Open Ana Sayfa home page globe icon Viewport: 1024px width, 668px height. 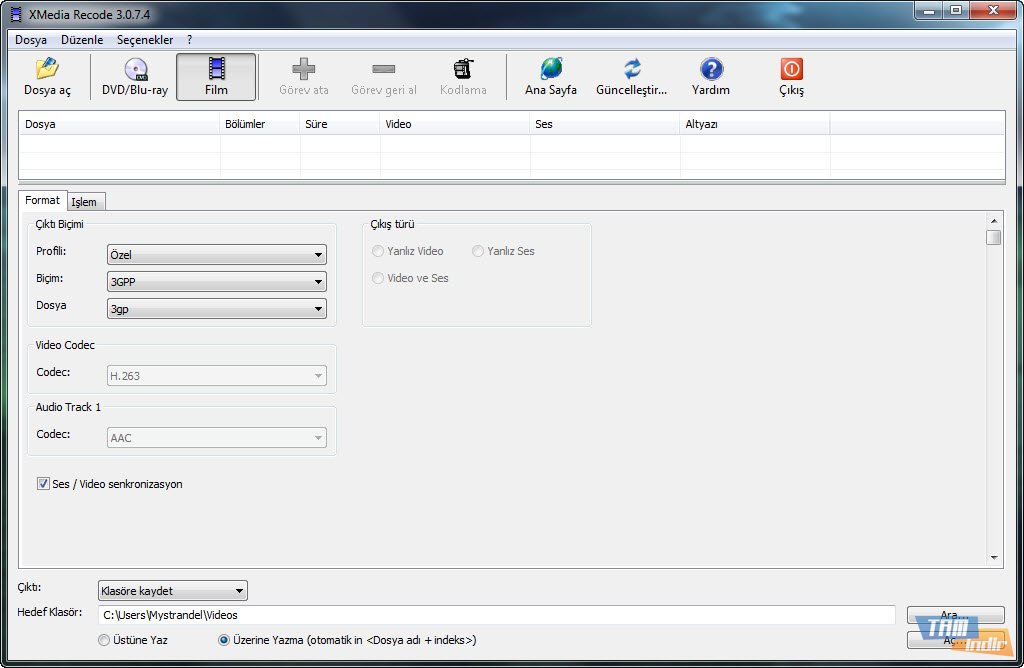coord(551,70)
